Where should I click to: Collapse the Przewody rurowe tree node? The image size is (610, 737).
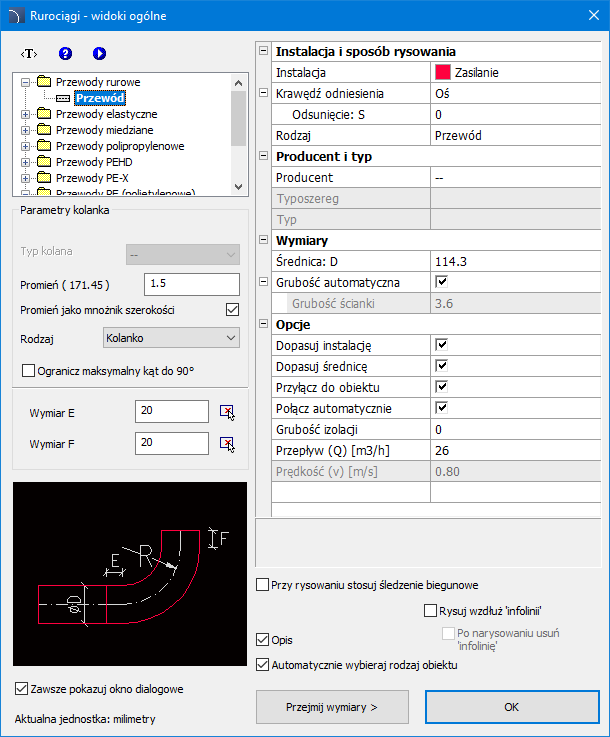(26, 83)
